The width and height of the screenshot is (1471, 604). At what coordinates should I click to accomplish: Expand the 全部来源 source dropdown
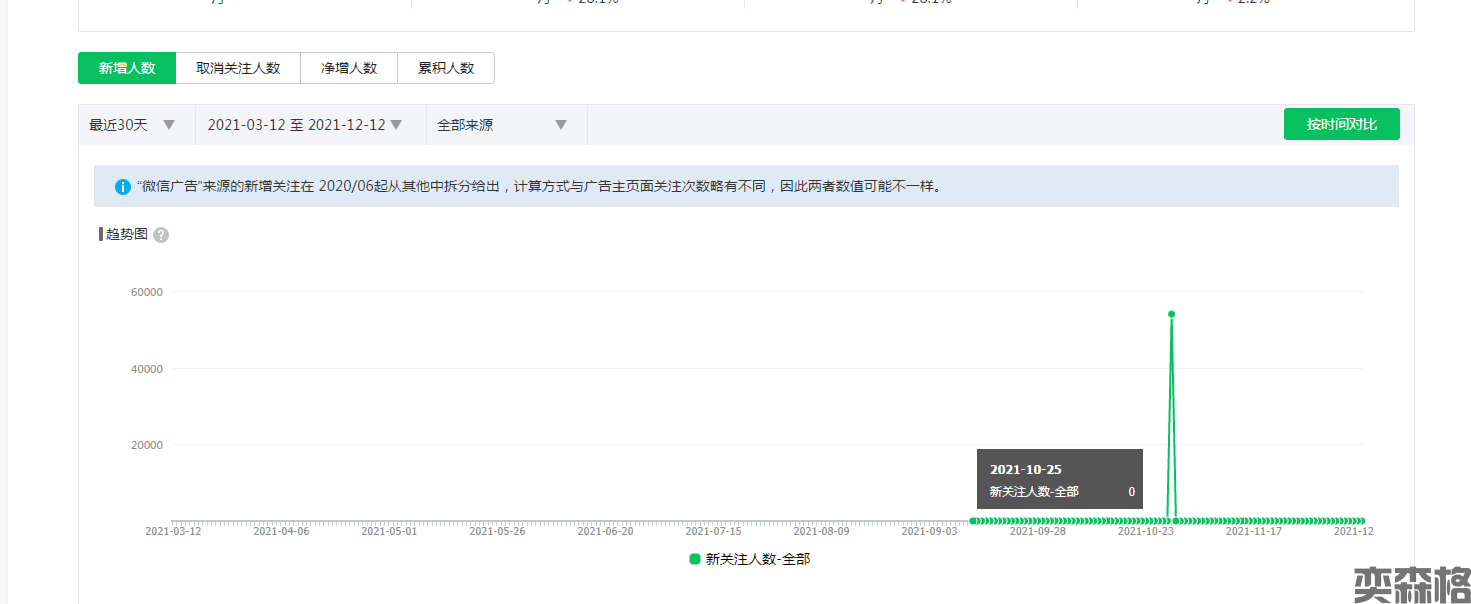click(x=502, y=125)
